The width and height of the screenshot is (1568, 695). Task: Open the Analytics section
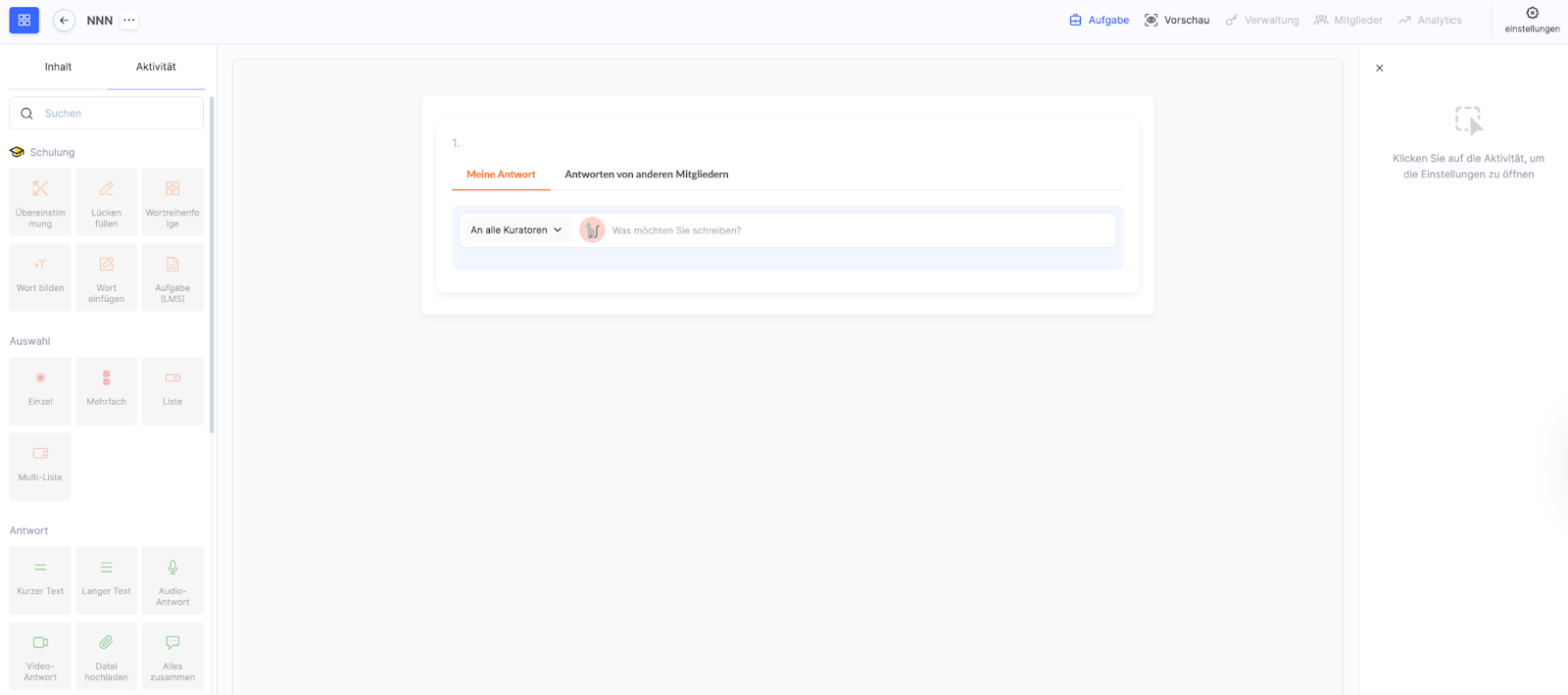pos(1430,20)
